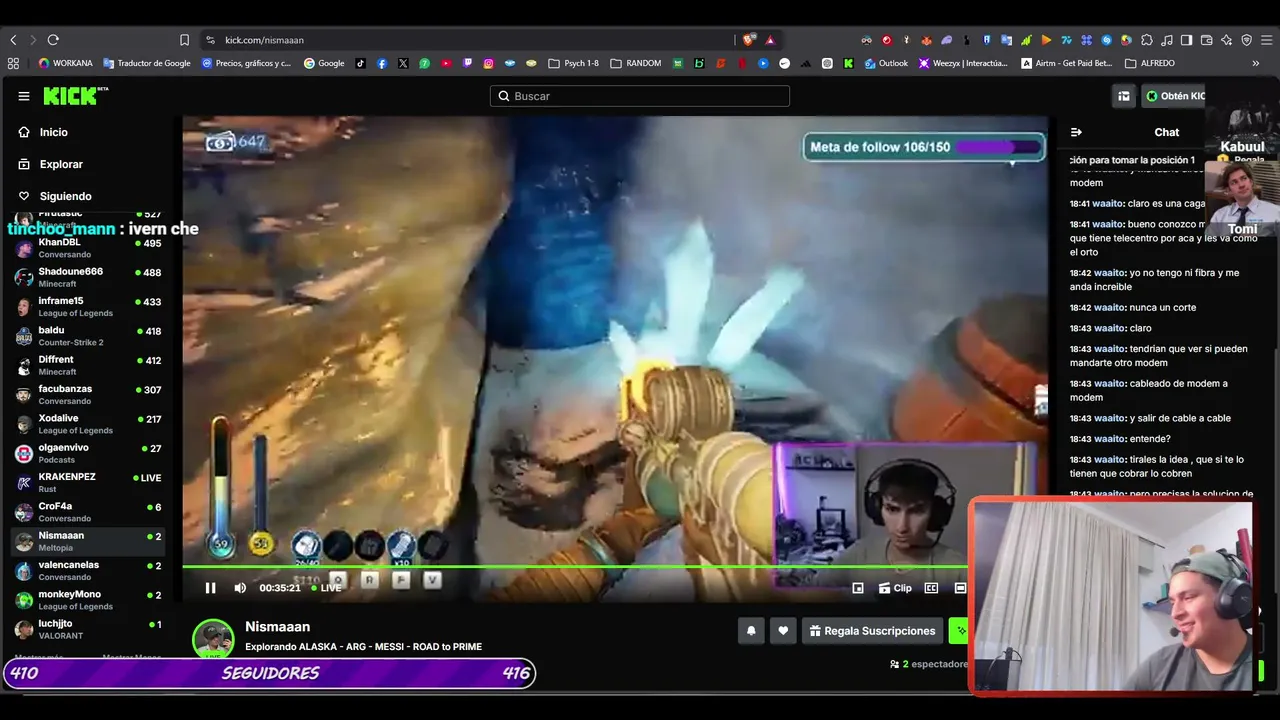Viewport: 1280px width, 720px height.
Task: Toggle mini player mode on video
Action: coord(858,588)
